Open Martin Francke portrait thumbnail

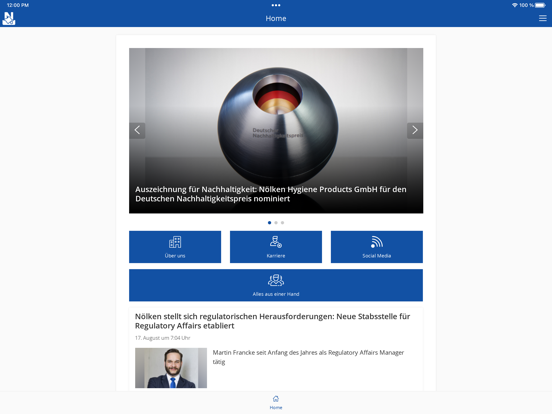pos(171,368)
